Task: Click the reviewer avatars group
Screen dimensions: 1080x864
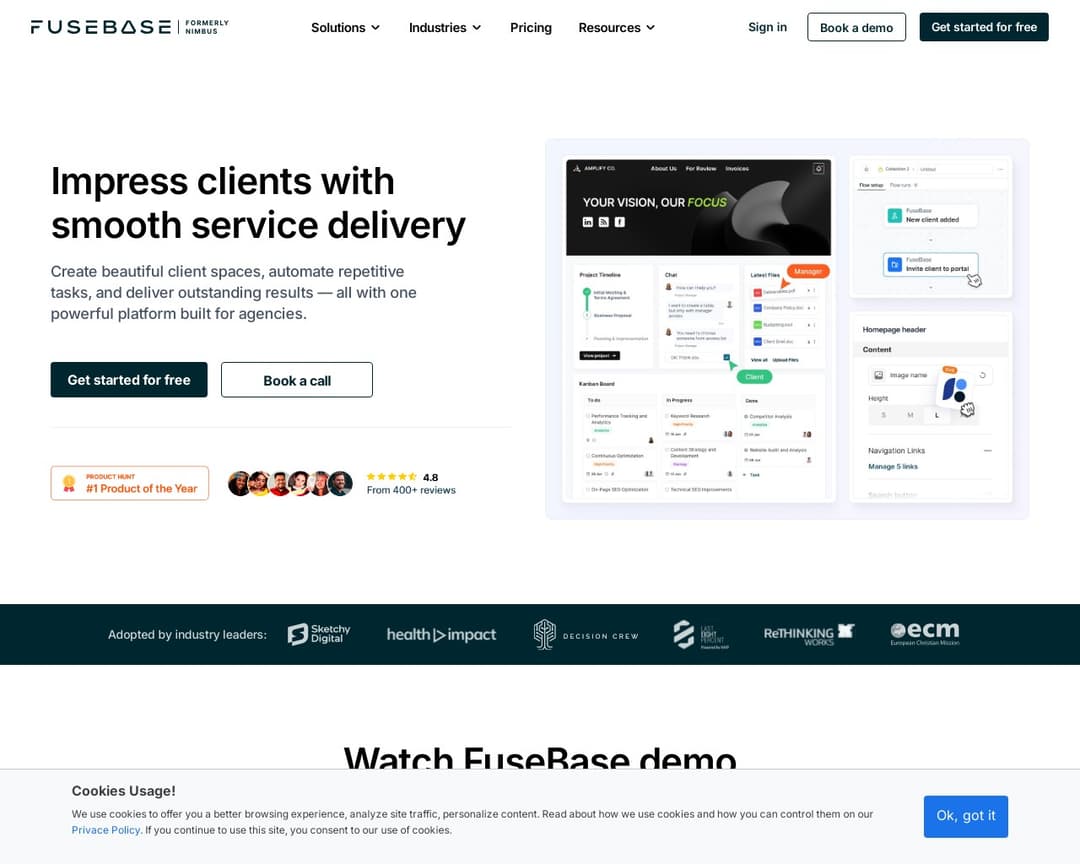Action: (x=290, y=484)
